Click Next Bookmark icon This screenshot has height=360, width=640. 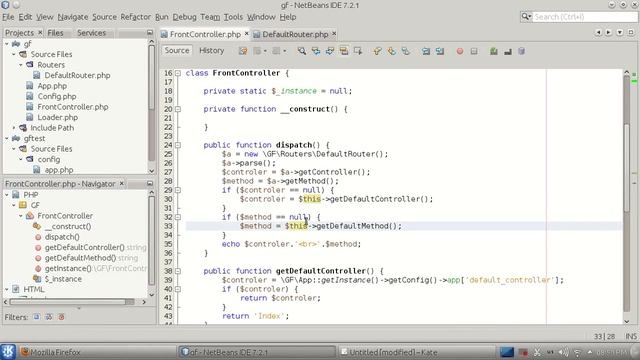point(391,51)
